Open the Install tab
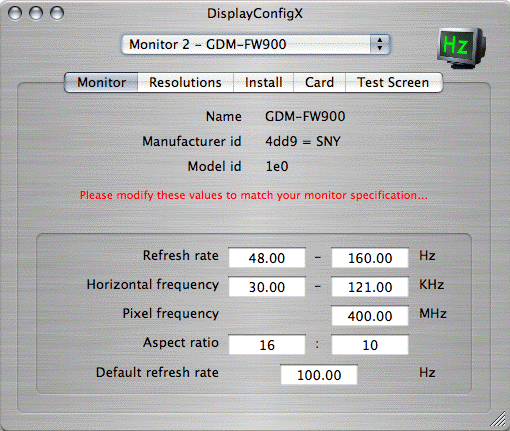This screenshot has width=510, height=431. 263,82
